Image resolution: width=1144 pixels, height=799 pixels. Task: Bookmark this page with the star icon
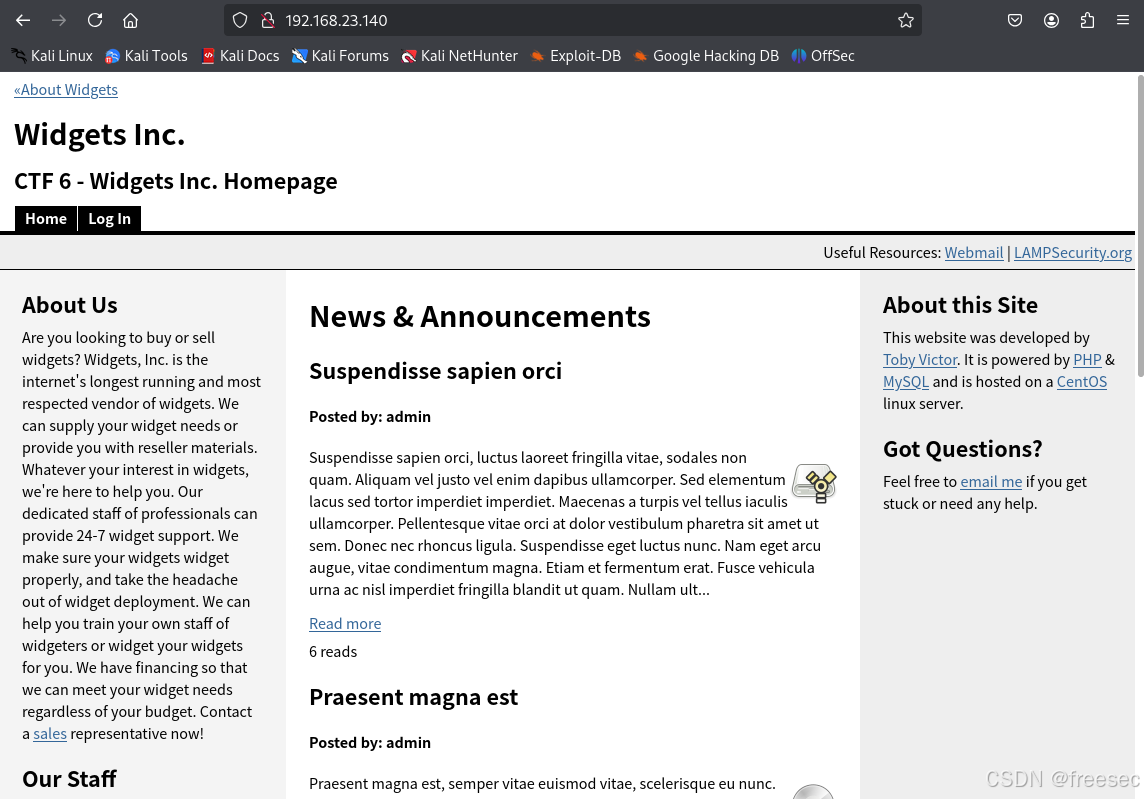905,20
